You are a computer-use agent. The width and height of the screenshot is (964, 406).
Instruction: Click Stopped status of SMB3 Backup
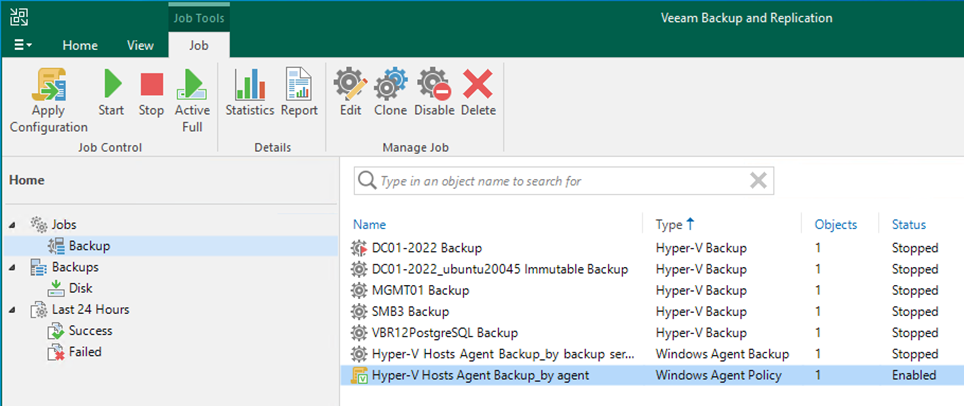[915, 311]
